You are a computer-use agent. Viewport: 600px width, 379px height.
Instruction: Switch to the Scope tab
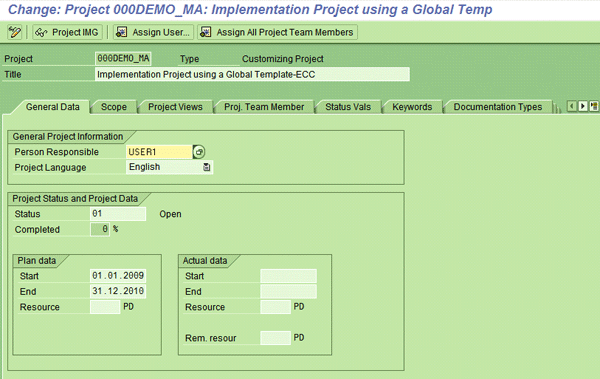pyautogui.click(x=114, y=107)
